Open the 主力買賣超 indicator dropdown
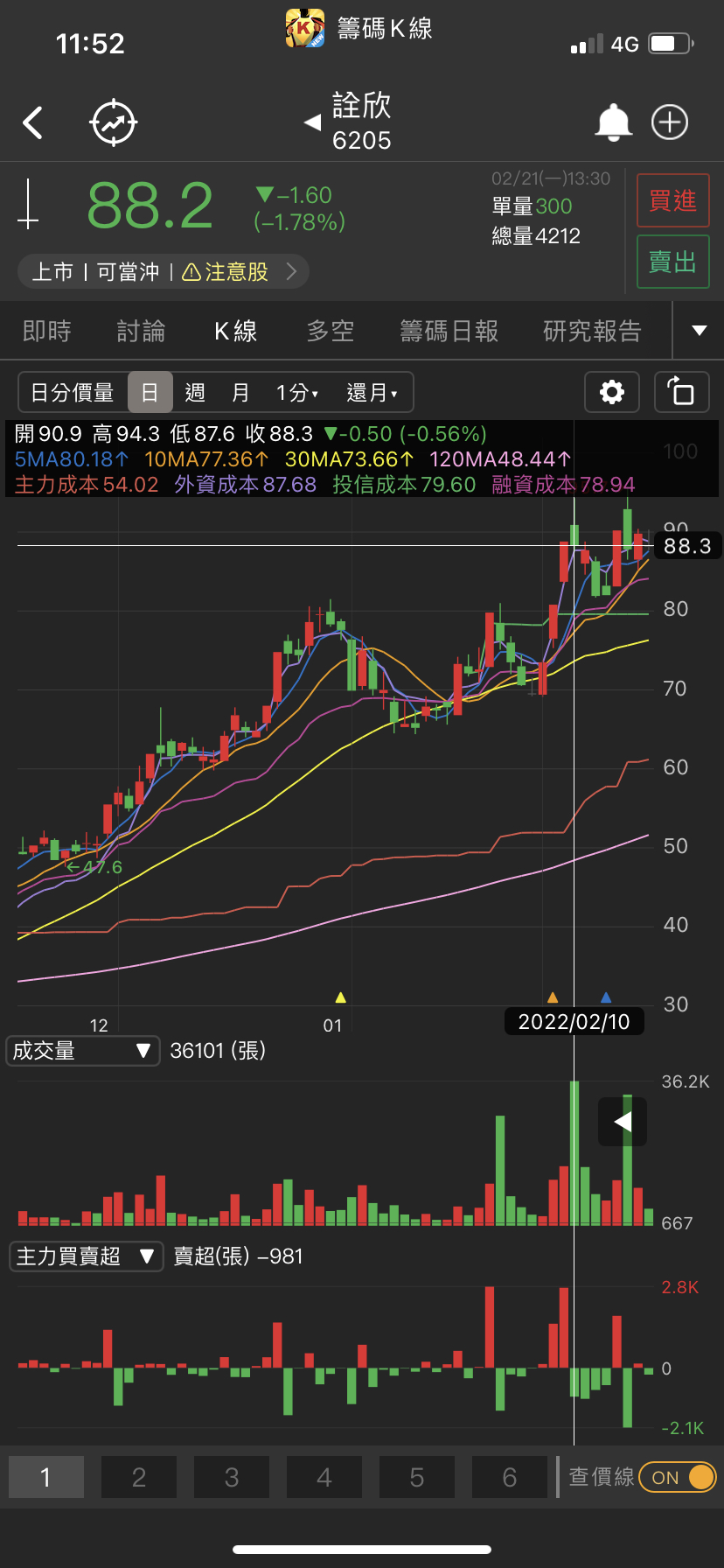 (x=86, y=1256)
